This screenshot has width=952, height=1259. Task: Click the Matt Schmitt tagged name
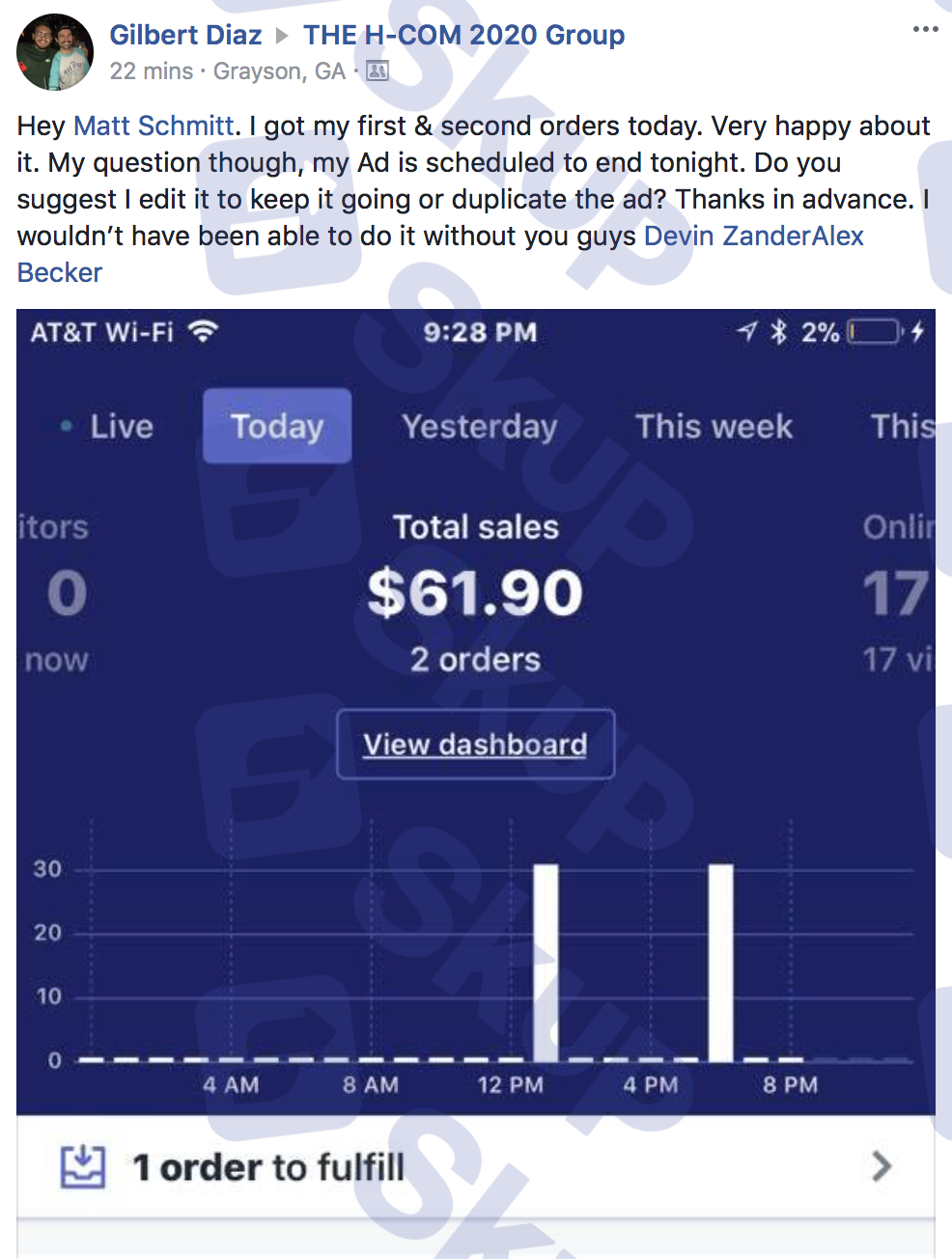[154, 126]
